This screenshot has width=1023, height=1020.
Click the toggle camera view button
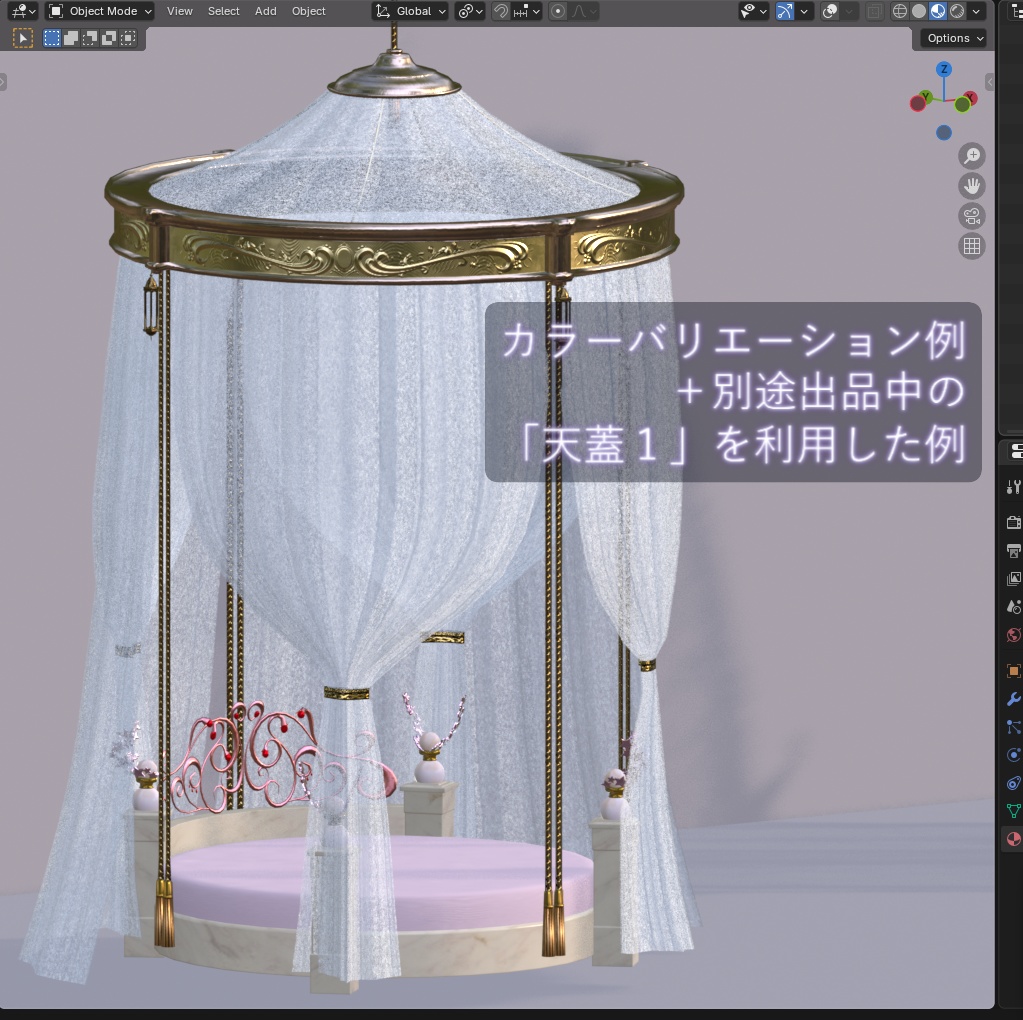tap(971, 216)
